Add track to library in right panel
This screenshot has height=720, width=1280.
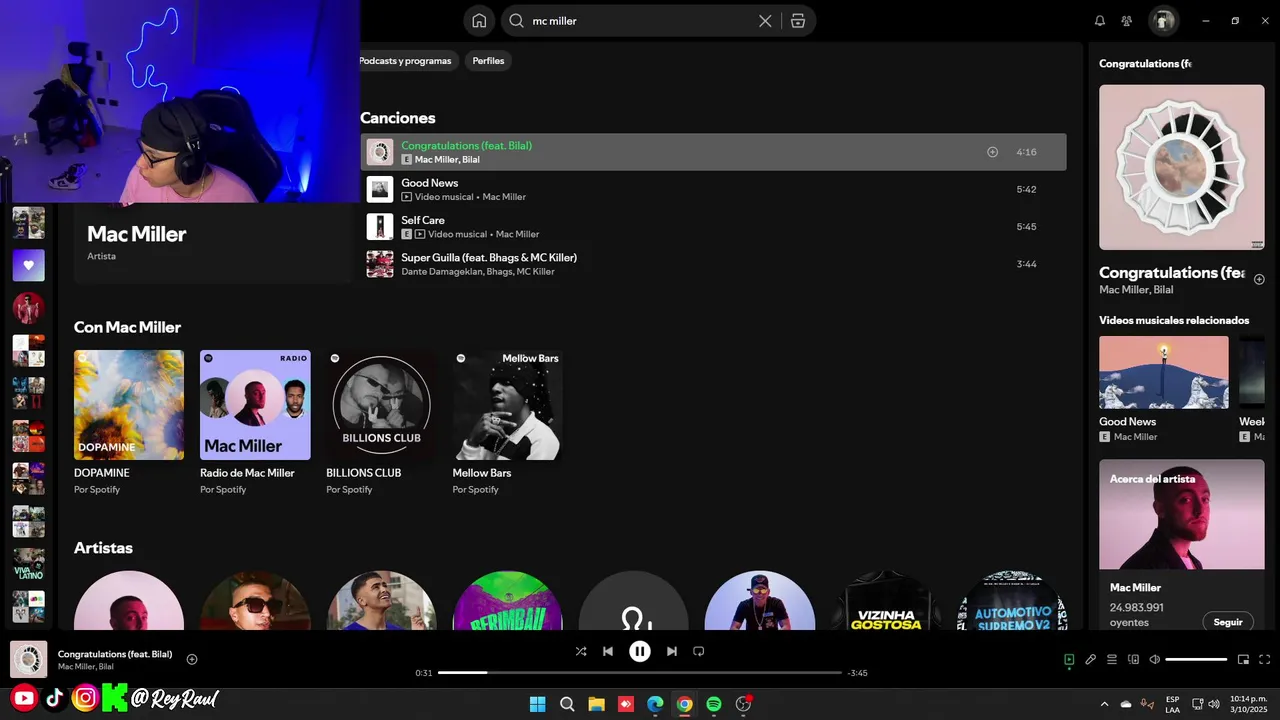click(1259, 279)
